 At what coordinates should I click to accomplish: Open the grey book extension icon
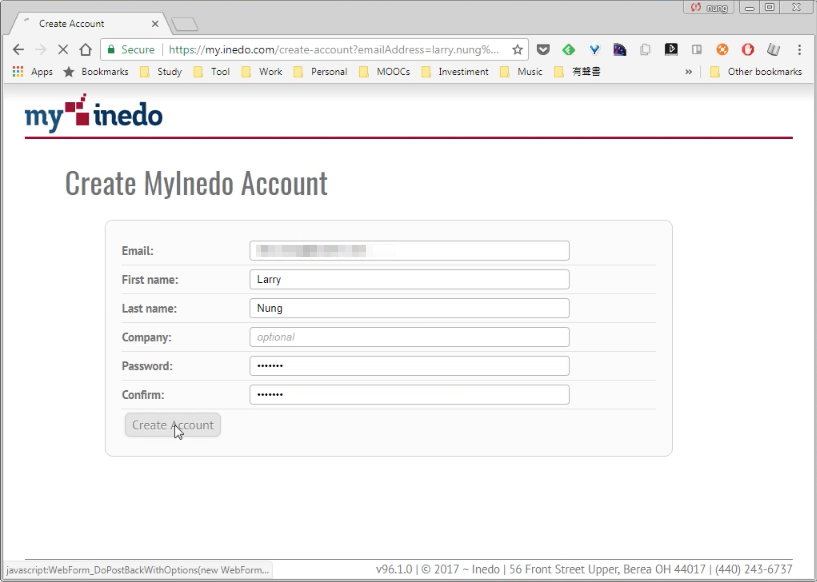pyautogui.click(x=773, y=49)
